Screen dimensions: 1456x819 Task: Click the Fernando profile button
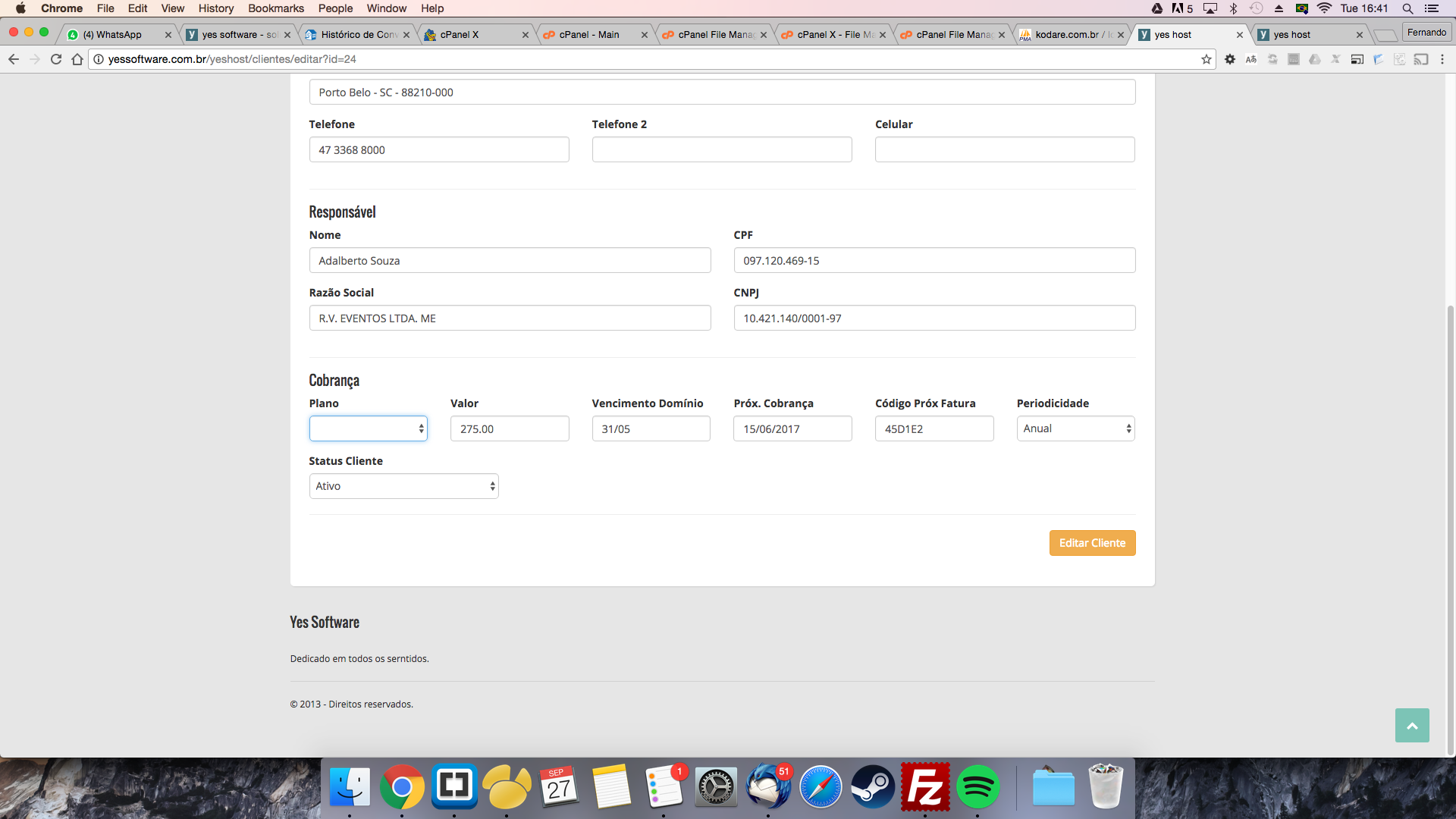click(x=1426, y=33)
